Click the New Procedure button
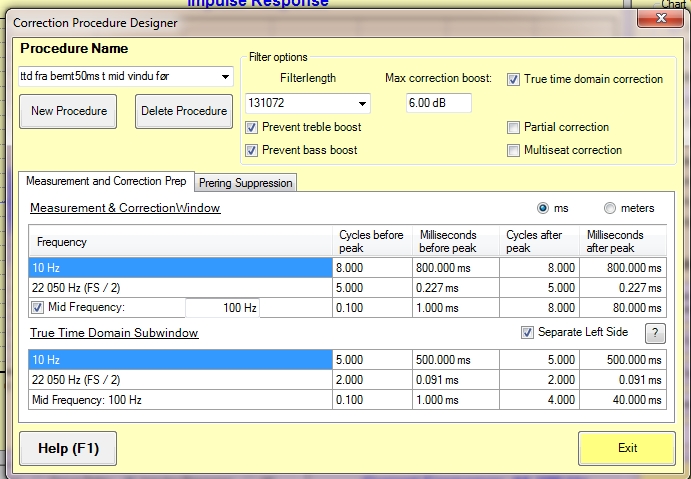Image resolution: width=691 pixels, height=479 pixels. pos(69,111)
